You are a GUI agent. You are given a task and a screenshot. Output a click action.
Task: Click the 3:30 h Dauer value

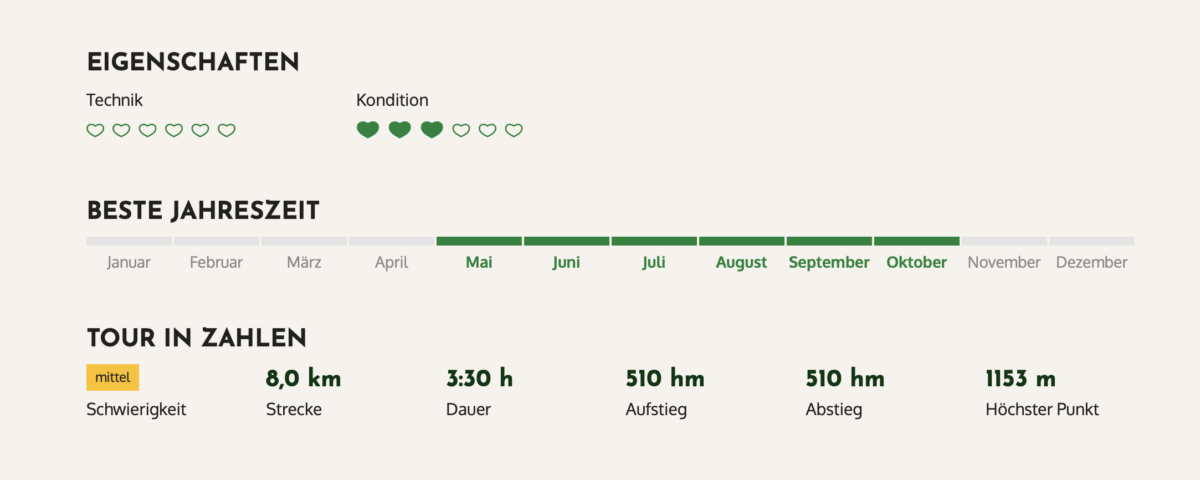click(479, 378)
